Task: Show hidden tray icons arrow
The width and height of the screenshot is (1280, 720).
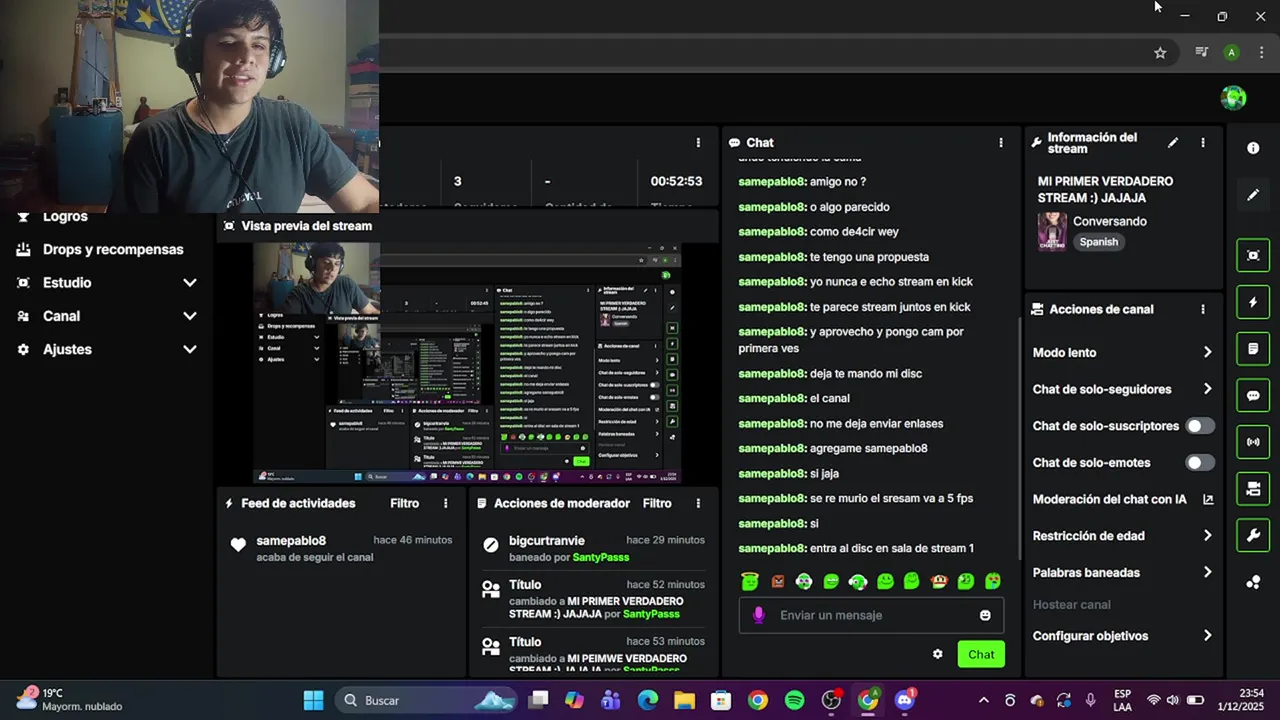Action: click(x=983, y=700)
